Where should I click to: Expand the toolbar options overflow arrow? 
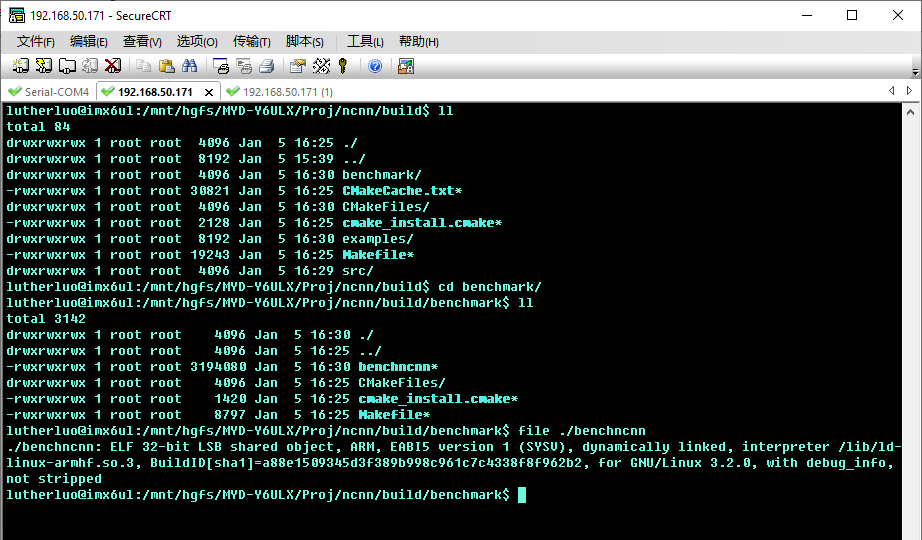[915, 70]
